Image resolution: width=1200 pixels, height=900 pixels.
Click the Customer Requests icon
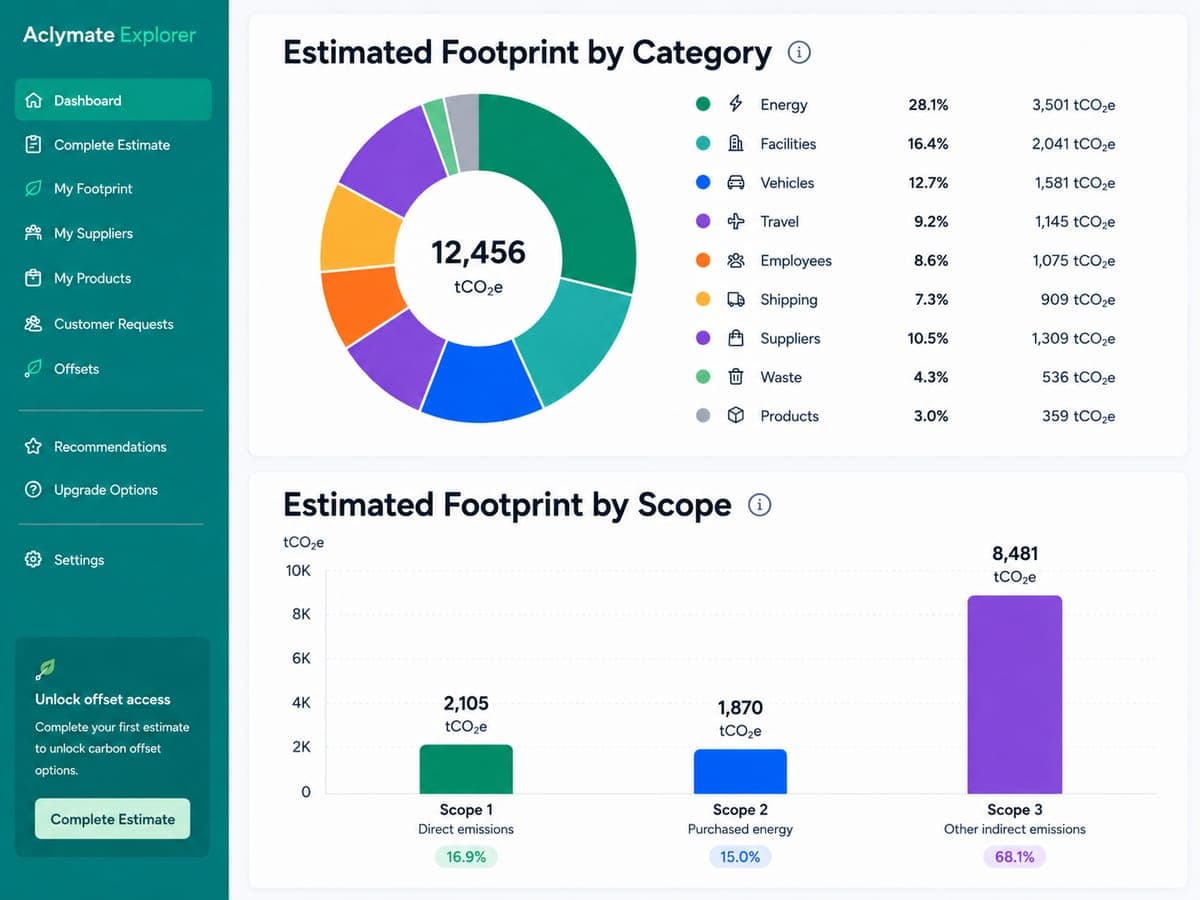33,324
